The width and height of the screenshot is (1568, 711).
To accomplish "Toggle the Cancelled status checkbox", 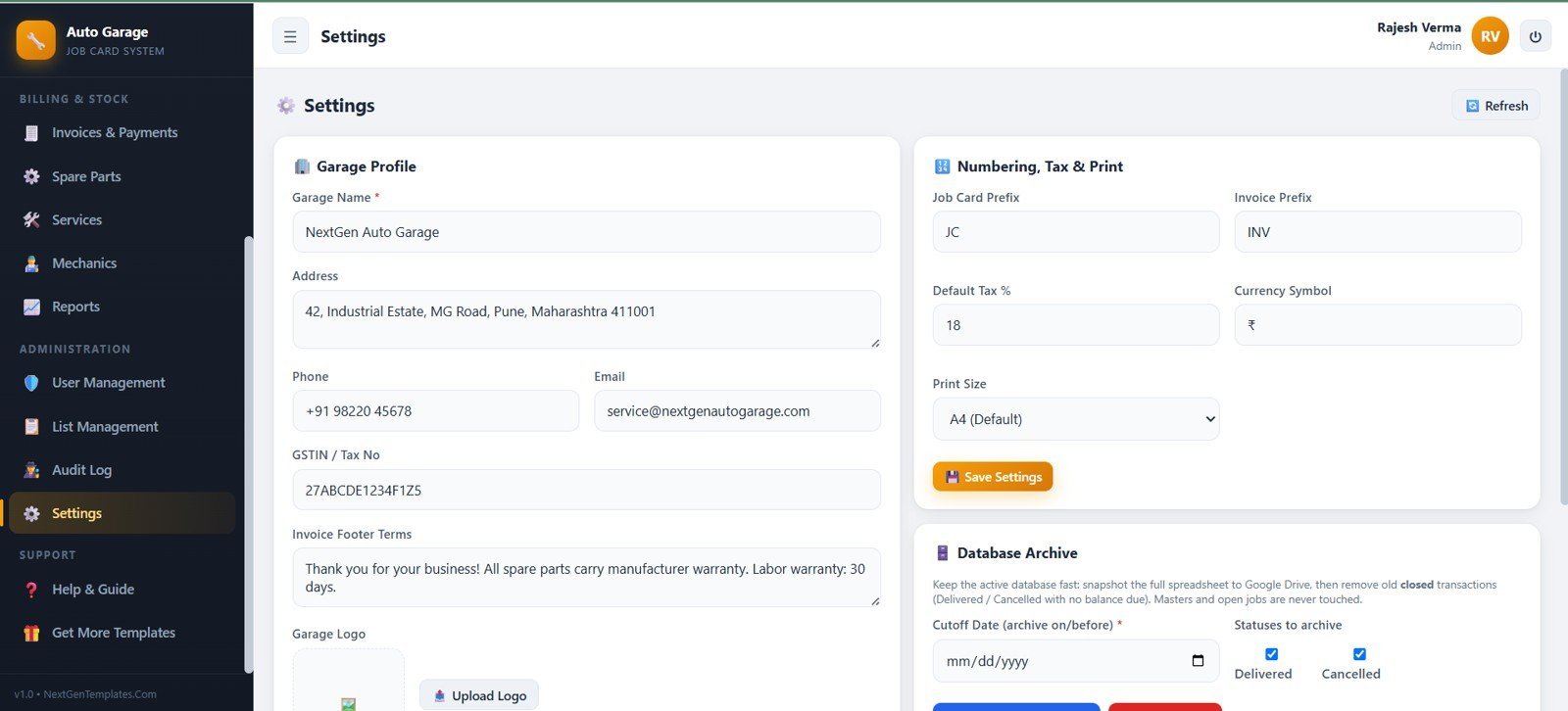I will click(1359, 654).
